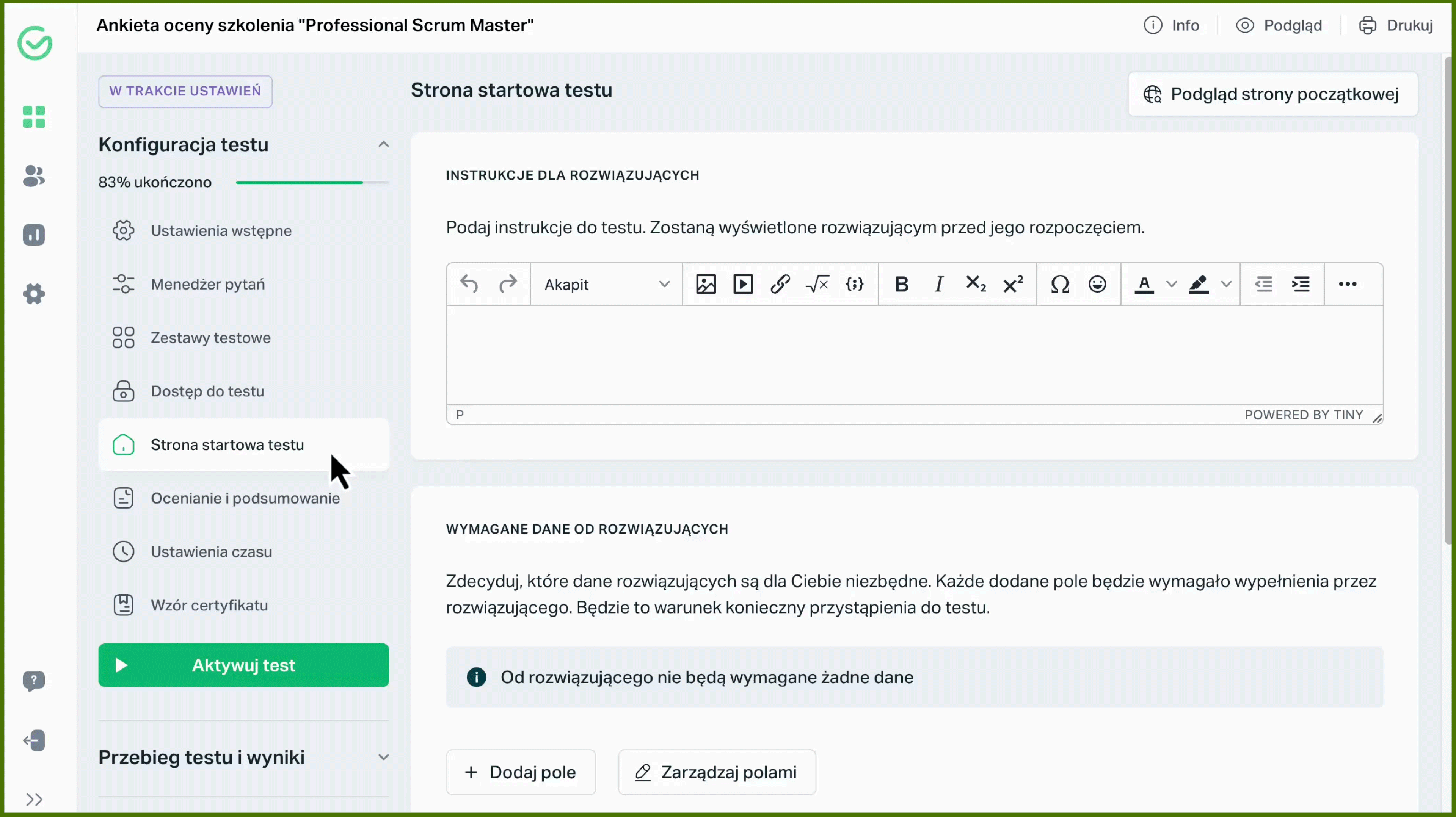Click inside the instructions text editor area
Screen dimensions: 1456x817
tap(914, 354)
